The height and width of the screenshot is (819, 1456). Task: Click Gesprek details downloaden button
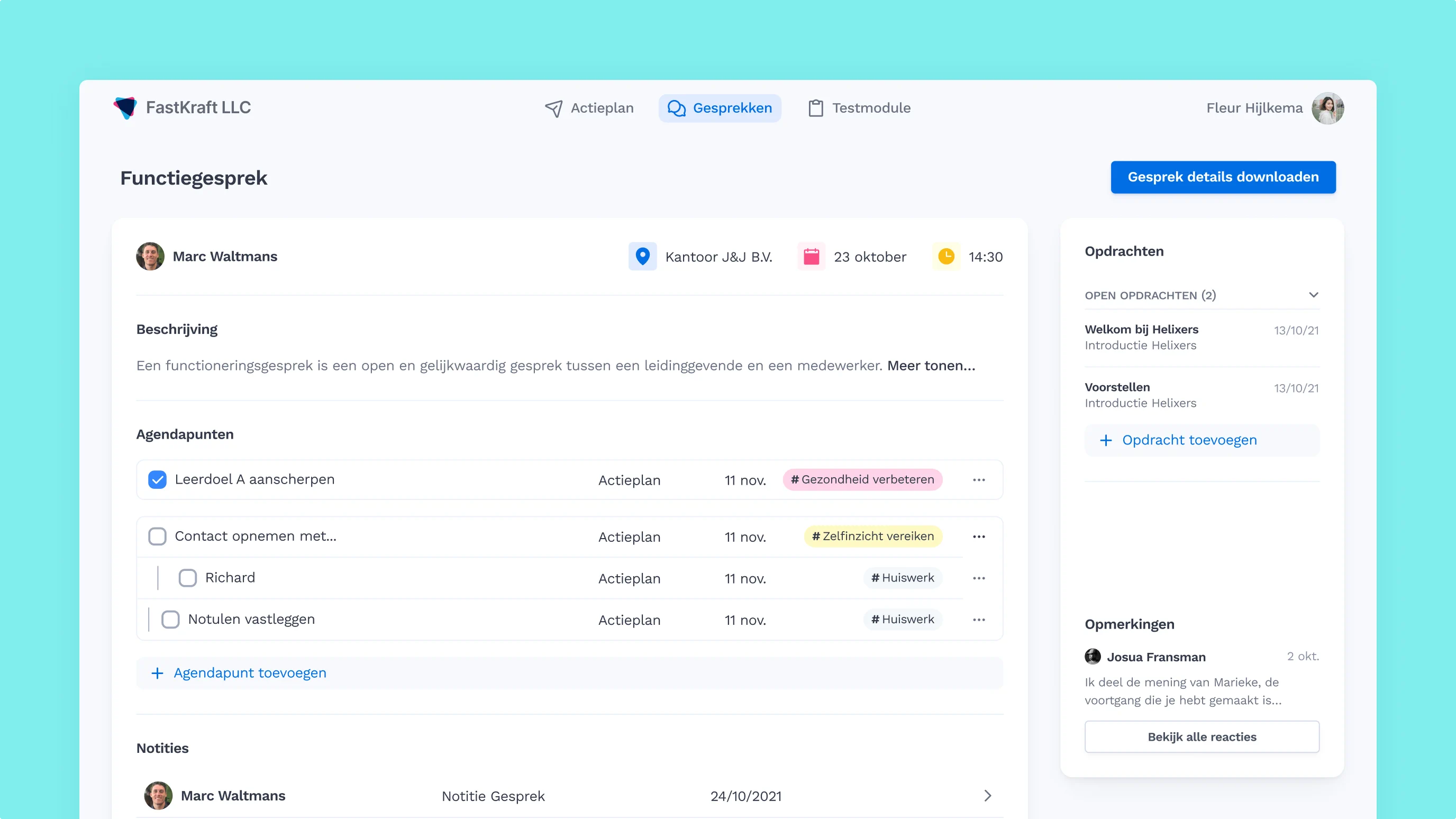[x=1223, y=177]
